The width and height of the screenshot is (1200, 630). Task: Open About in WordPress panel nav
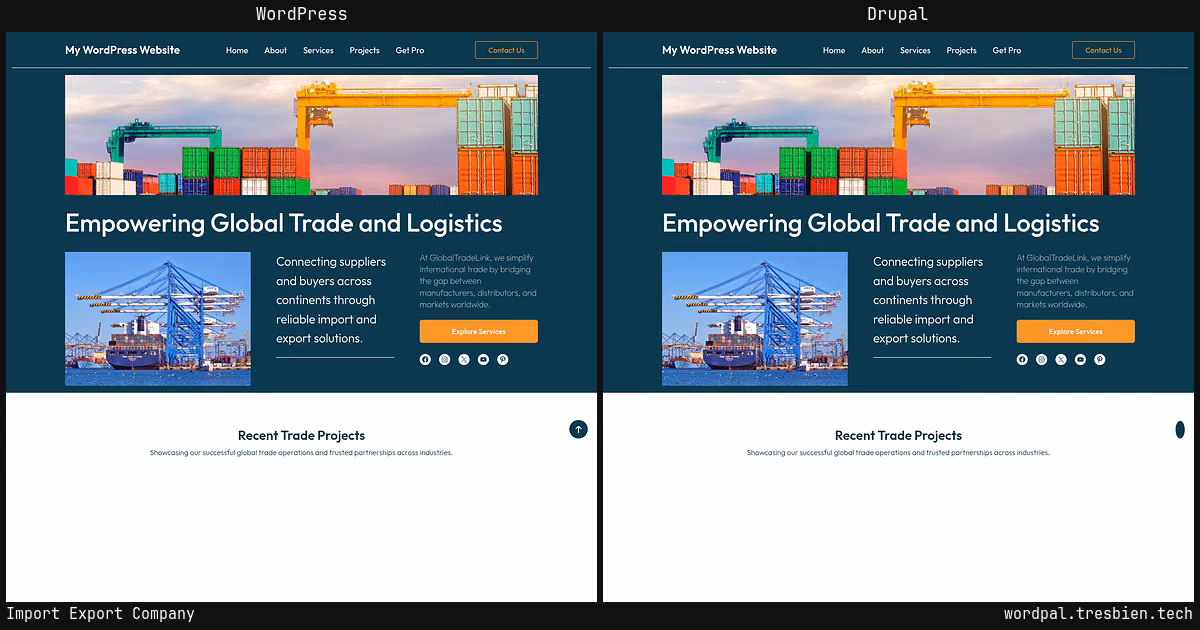pos(276,50)
